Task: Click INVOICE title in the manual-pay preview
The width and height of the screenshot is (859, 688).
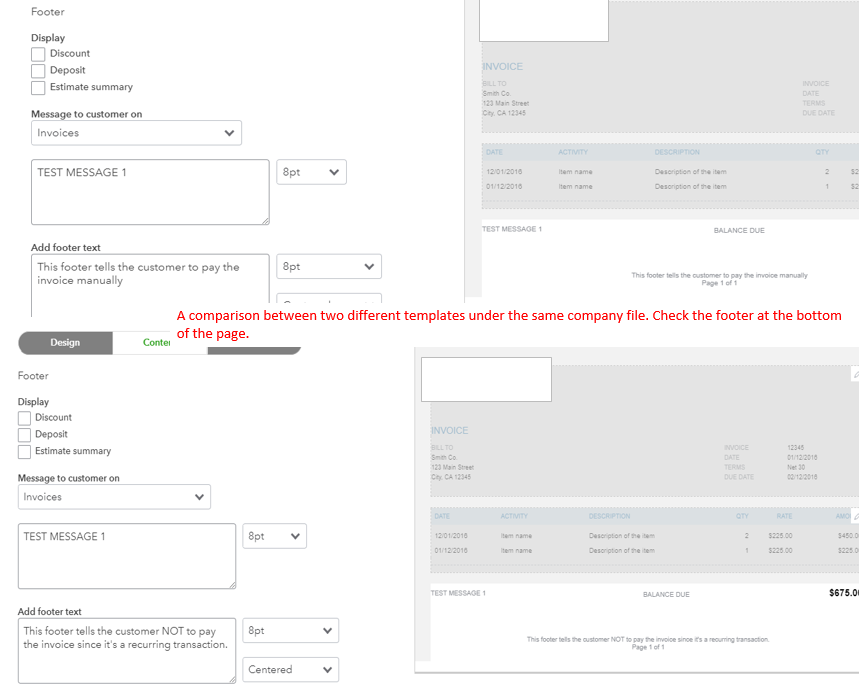Action: pos(502,67)
